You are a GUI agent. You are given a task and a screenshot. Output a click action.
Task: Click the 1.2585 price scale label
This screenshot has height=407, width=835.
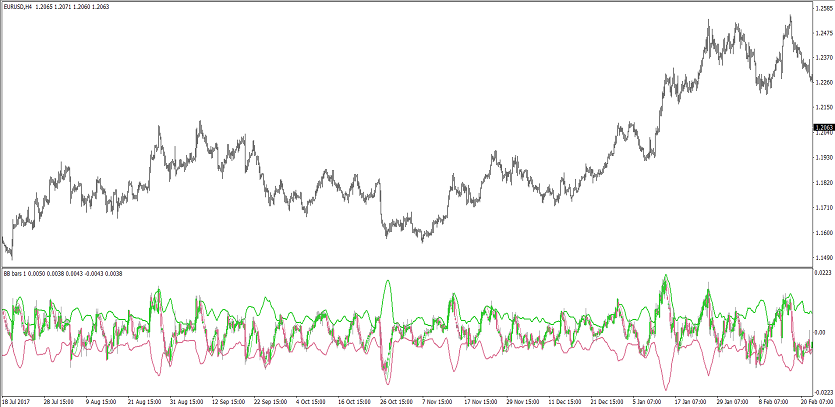point(824,8)
